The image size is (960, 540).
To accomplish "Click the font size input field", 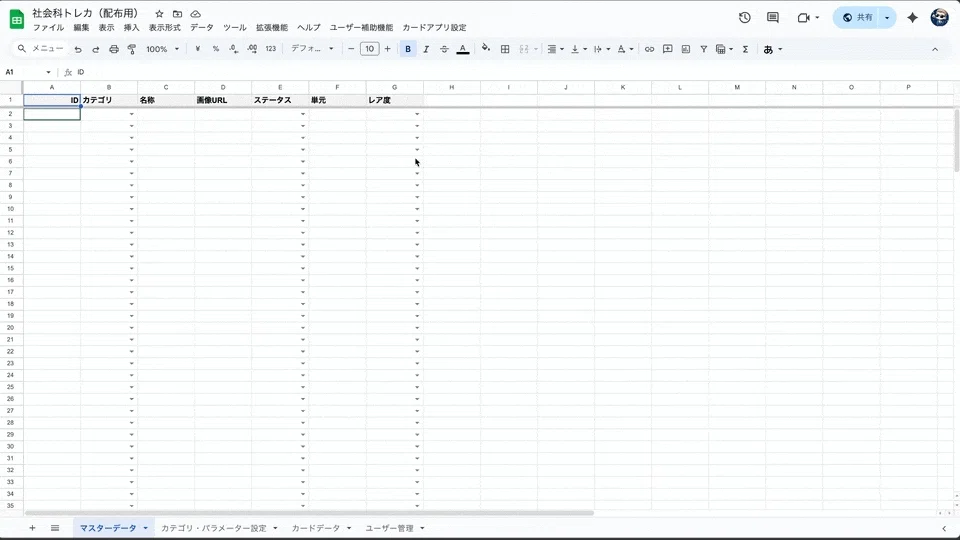I will tap(369, 49).
